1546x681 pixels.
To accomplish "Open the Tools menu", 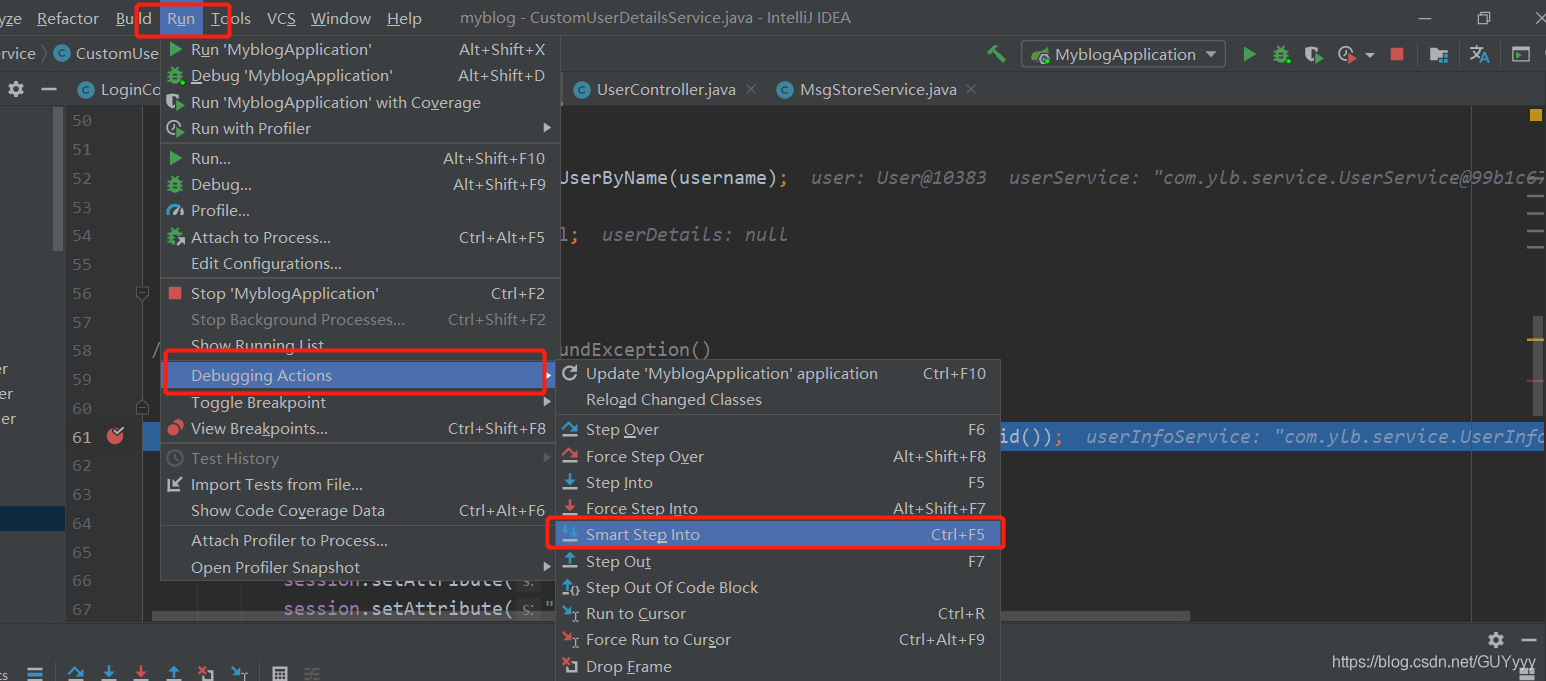I will coord(231,18).
